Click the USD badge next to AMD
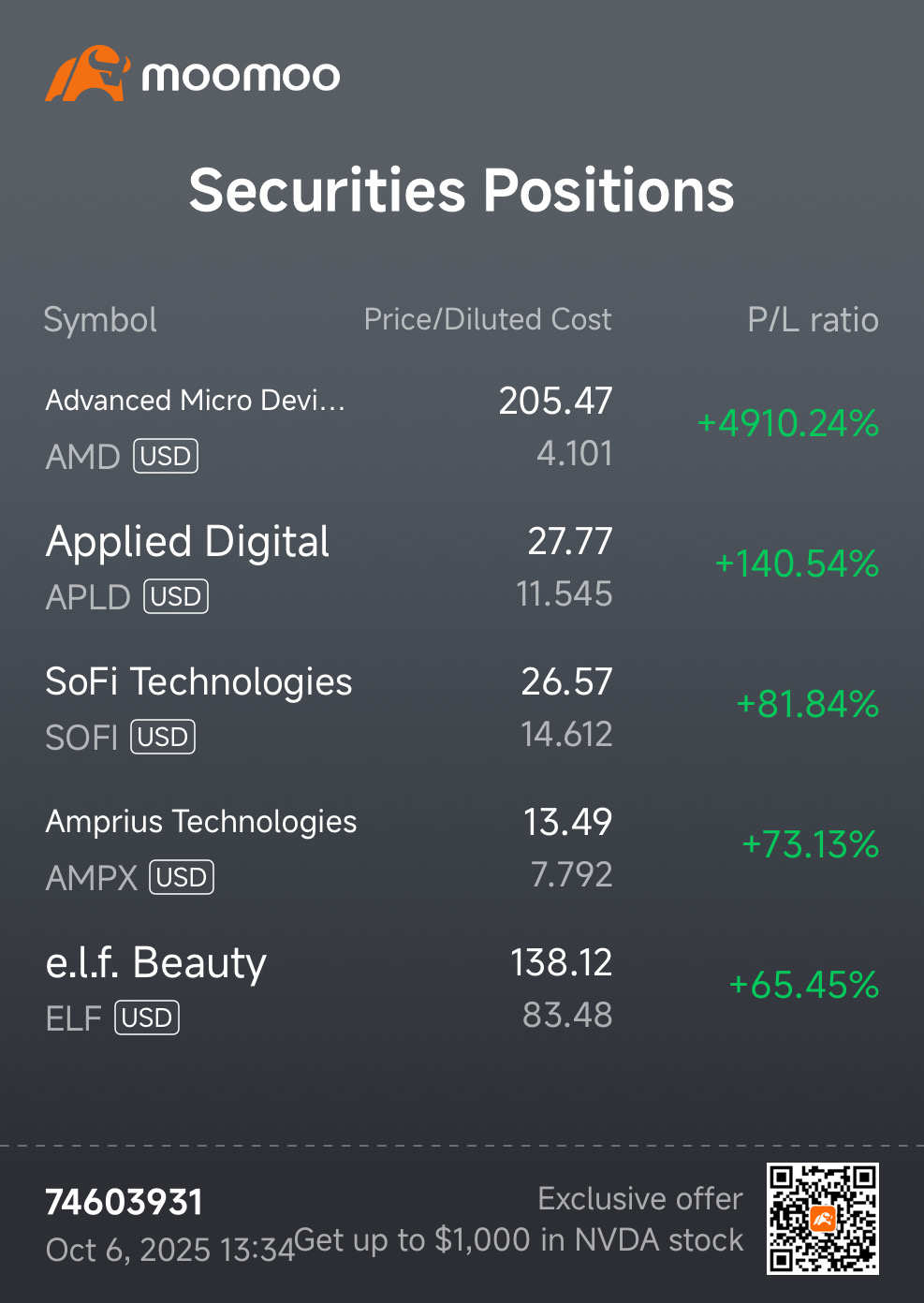Screen dimensions: 924x1303 tap(166, 457)
